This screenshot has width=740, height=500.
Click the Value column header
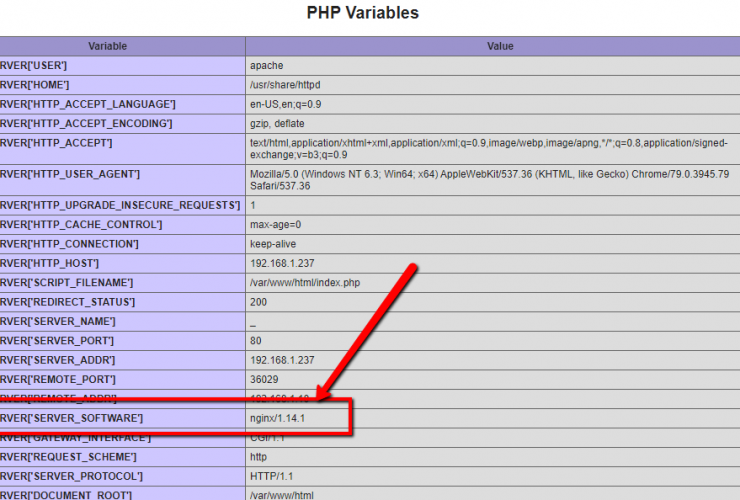pos(499,46)
